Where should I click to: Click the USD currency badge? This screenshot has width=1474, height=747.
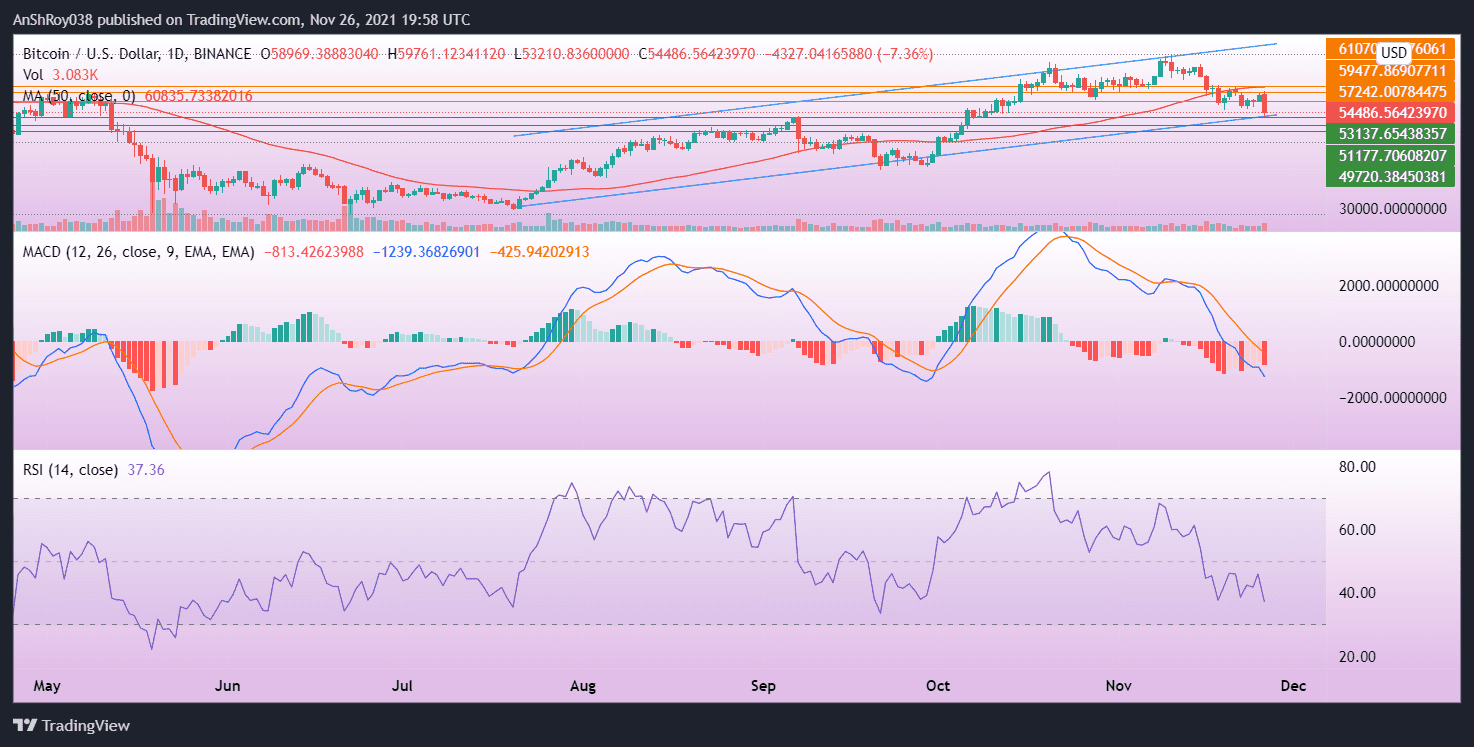(1394, 52)
